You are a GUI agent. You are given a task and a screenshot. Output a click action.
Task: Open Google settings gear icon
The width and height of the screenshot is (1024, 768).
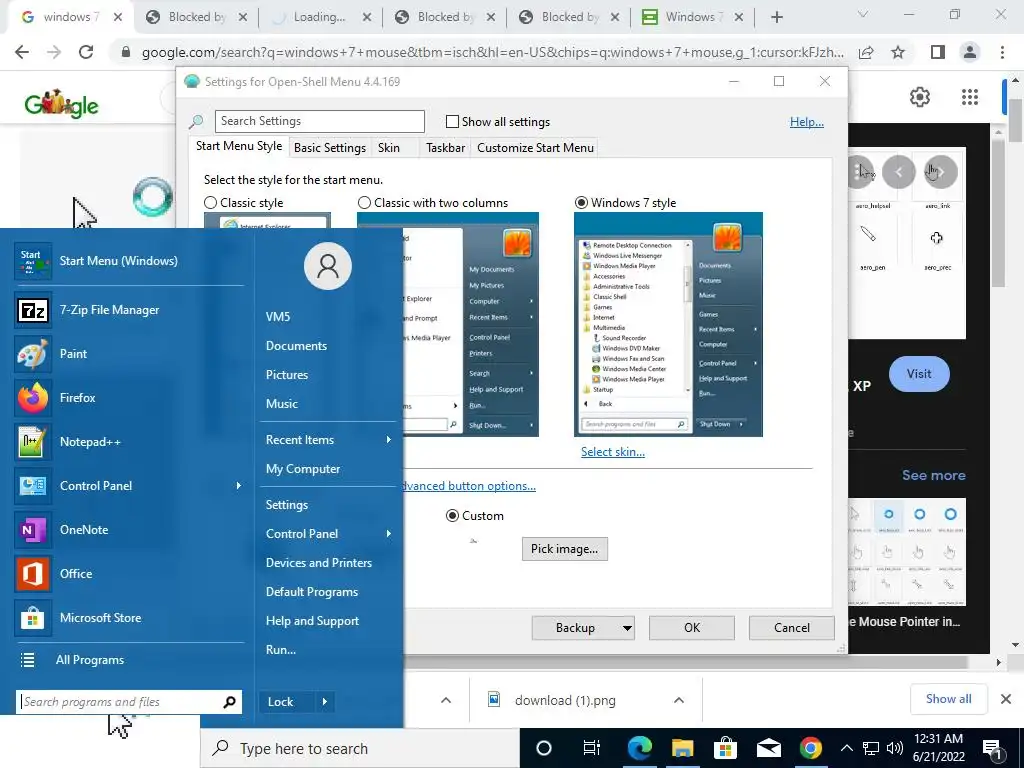coord(920,97)
